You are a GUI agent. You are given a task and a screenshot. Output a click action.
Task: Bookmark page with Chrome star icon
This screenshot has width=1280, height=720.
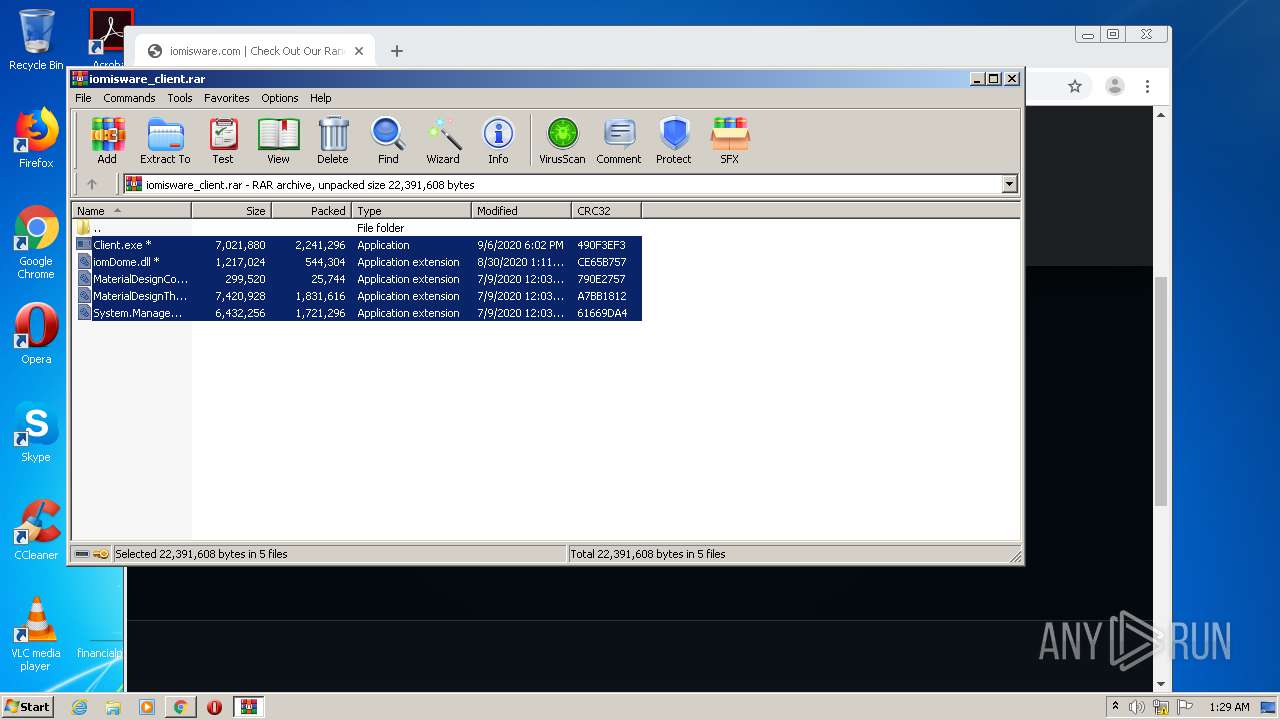point(1075,87)
